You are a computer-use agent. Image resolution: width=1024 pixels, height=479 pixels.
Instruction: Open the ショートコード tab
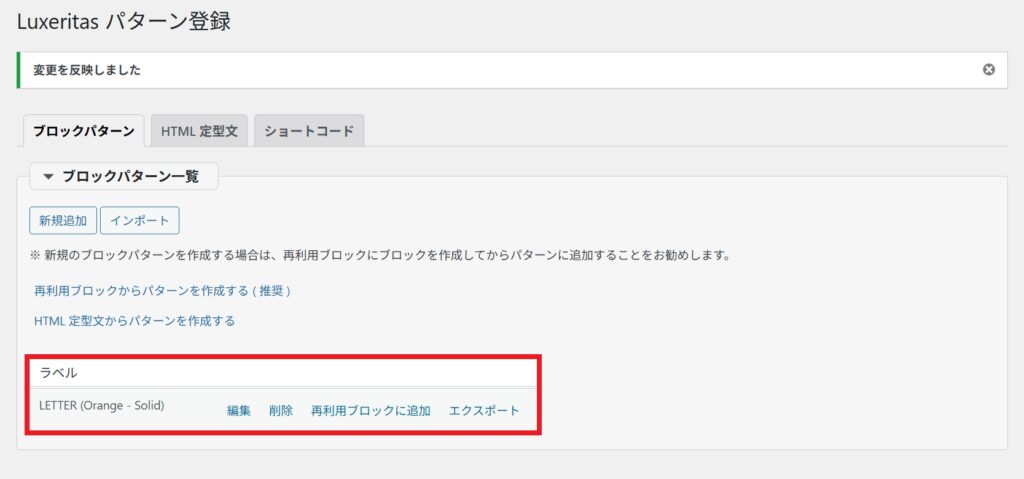(309, 131)
